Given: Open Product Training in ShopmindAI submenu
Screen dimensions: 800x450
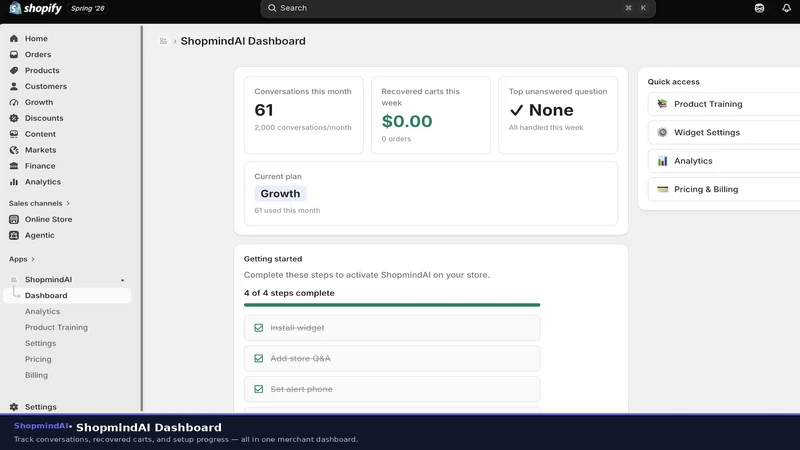Looking at the screenshot, I should [56, 327].
